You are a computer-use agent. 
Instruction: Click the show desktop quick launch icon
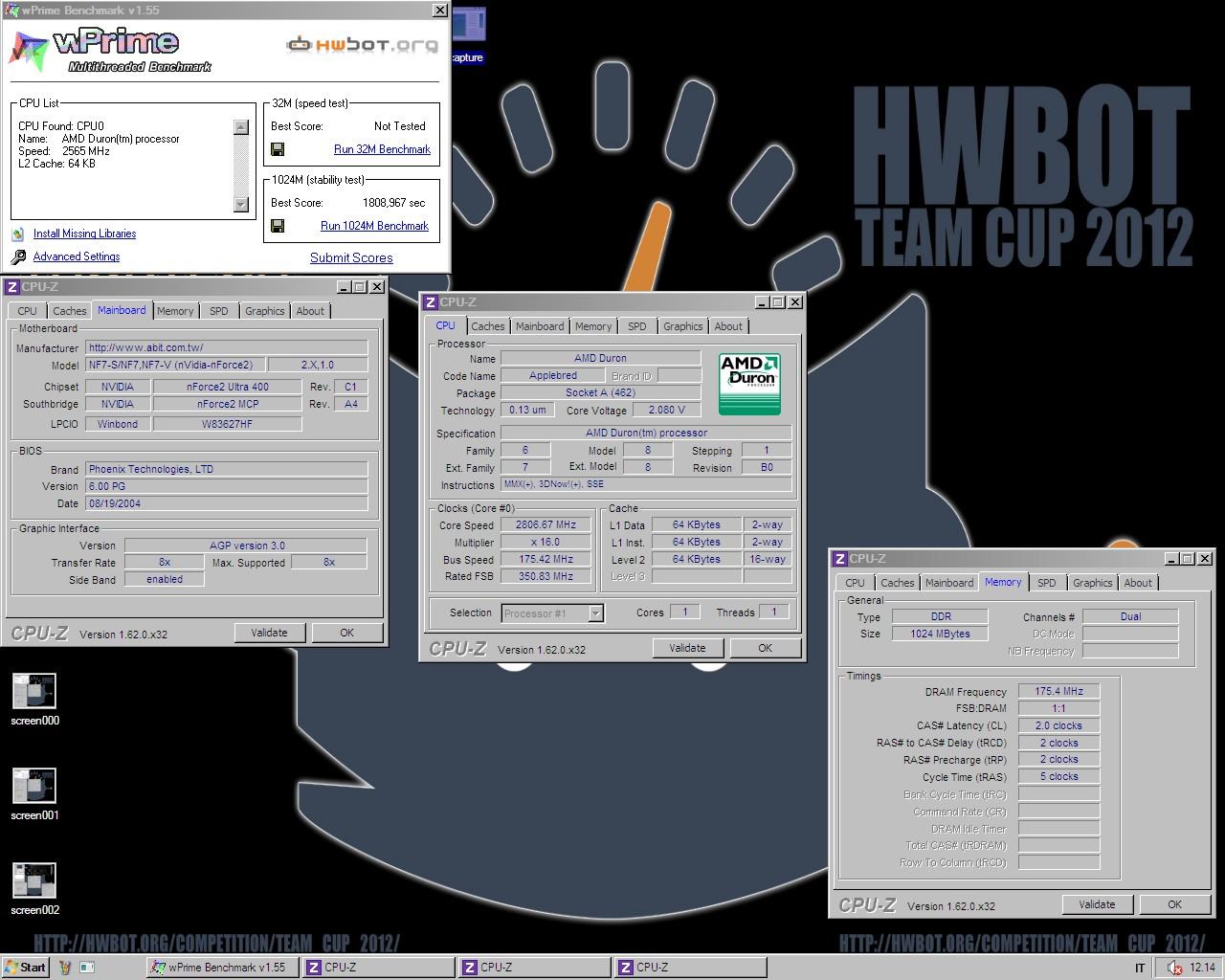coord(86,967)
